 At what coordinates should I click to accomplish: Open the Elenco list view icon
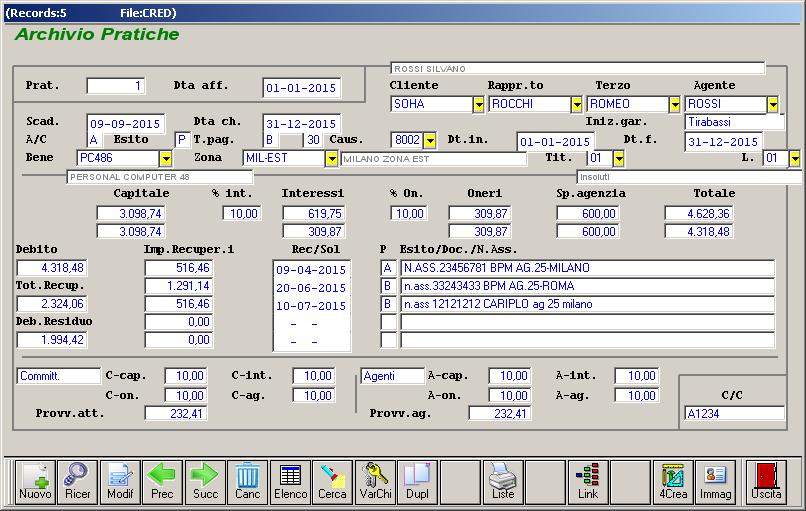[290, 482]
